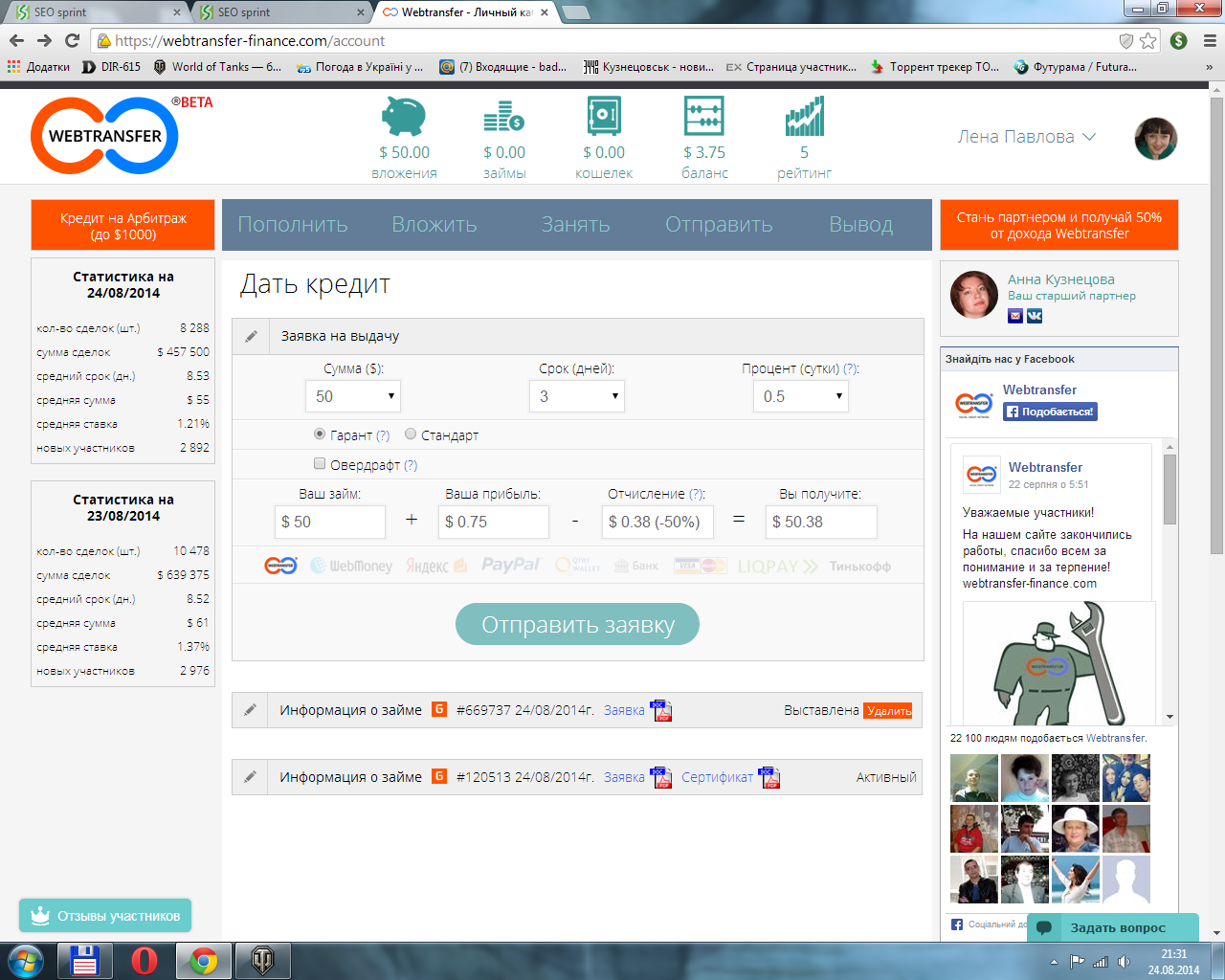Switch to the first SEO sprint tab

click(x=96, y=12)
